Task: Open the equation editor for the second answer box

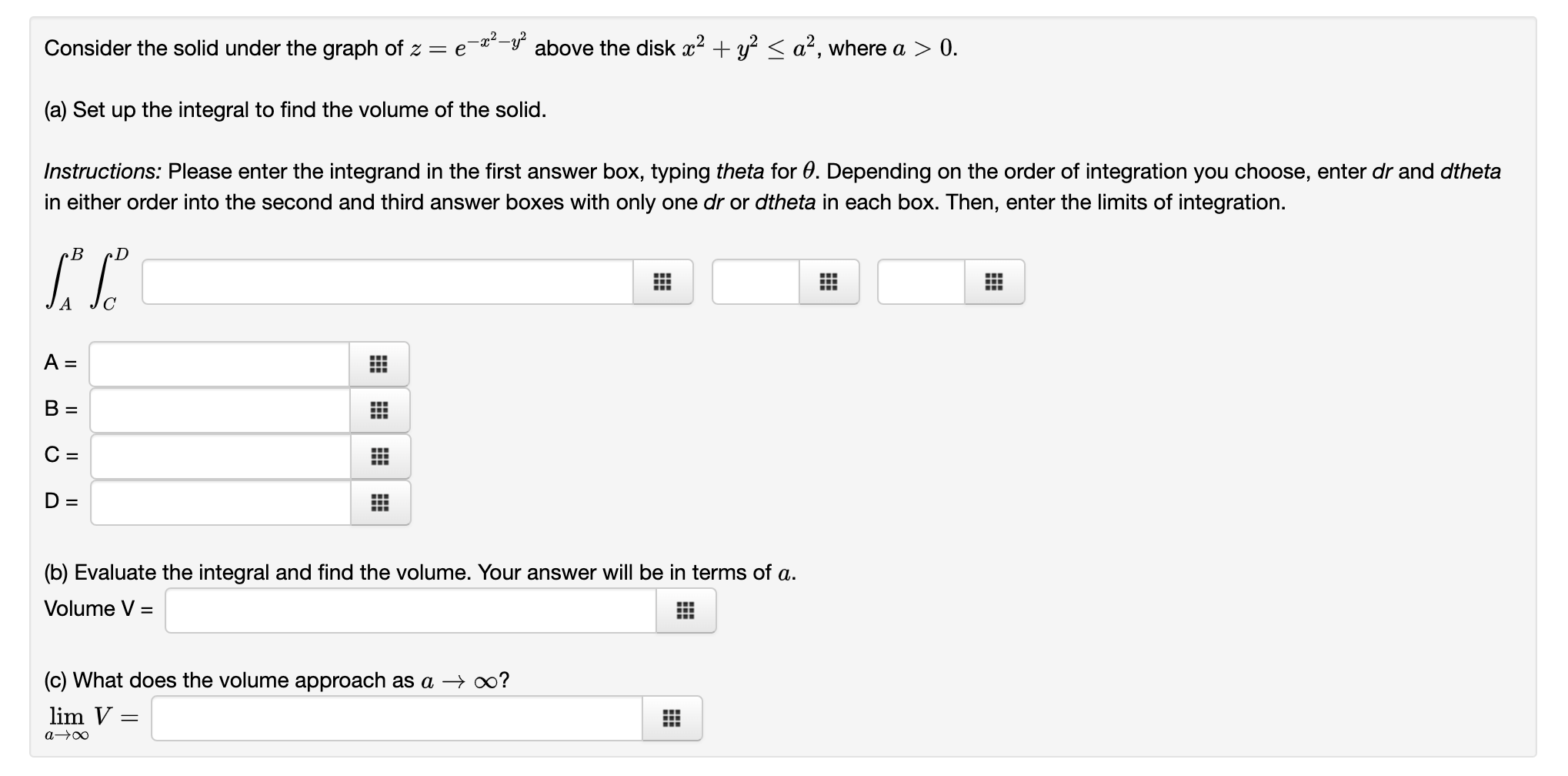Action: click(828, 282)
